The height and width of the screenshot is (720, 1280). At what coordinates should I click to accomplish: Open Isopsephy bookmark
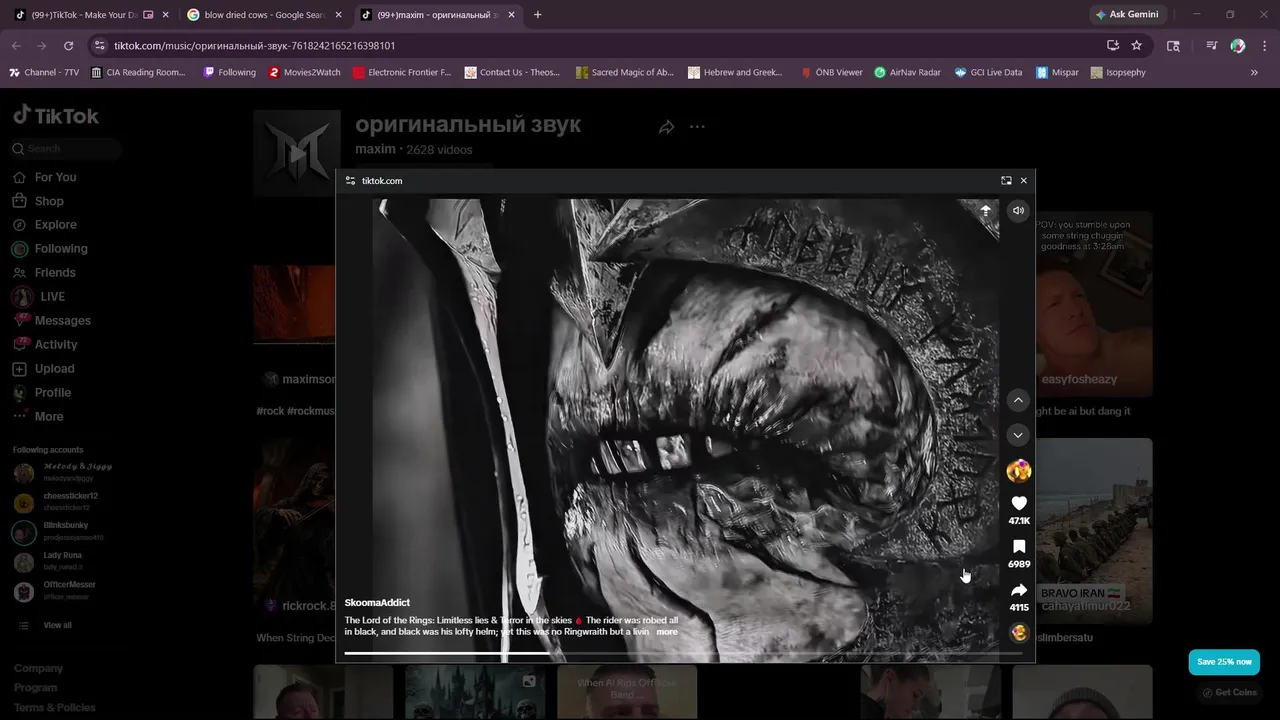click(1118, 73)
